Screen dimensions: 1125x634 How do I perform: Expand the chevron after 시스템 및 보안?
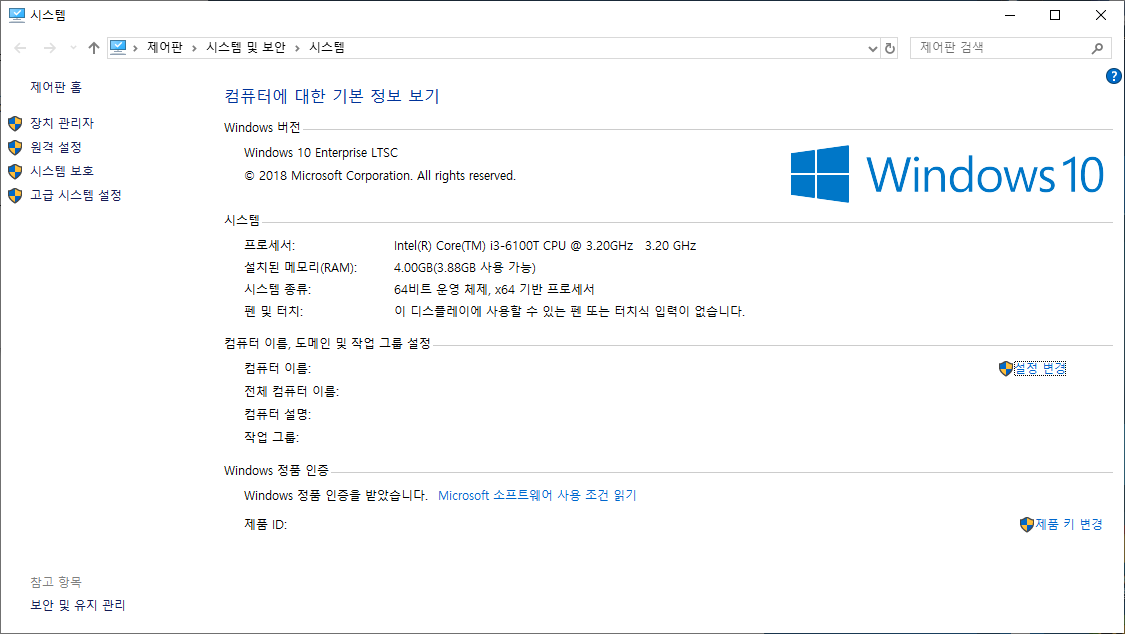[297, 48]
